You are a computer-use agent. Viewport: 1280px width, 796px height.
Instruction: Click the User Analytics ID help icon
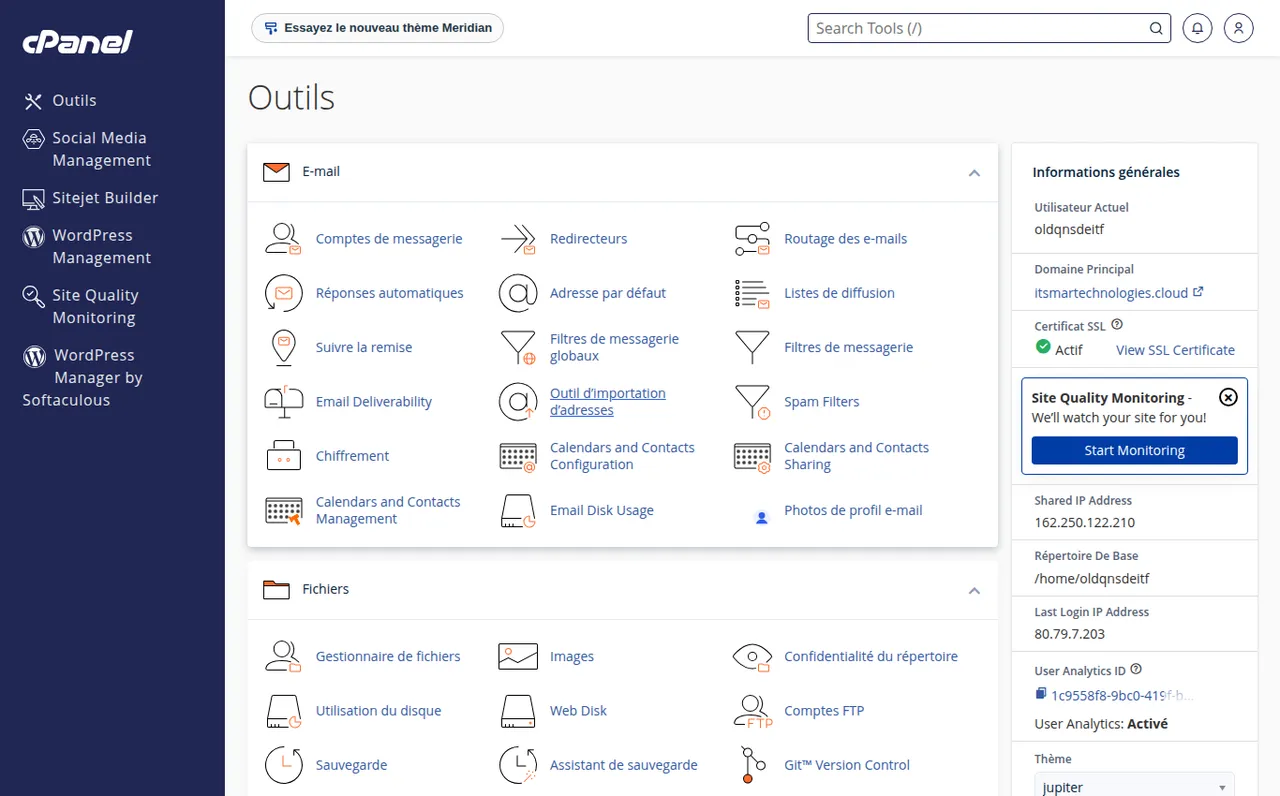(x=1136, y=670)
